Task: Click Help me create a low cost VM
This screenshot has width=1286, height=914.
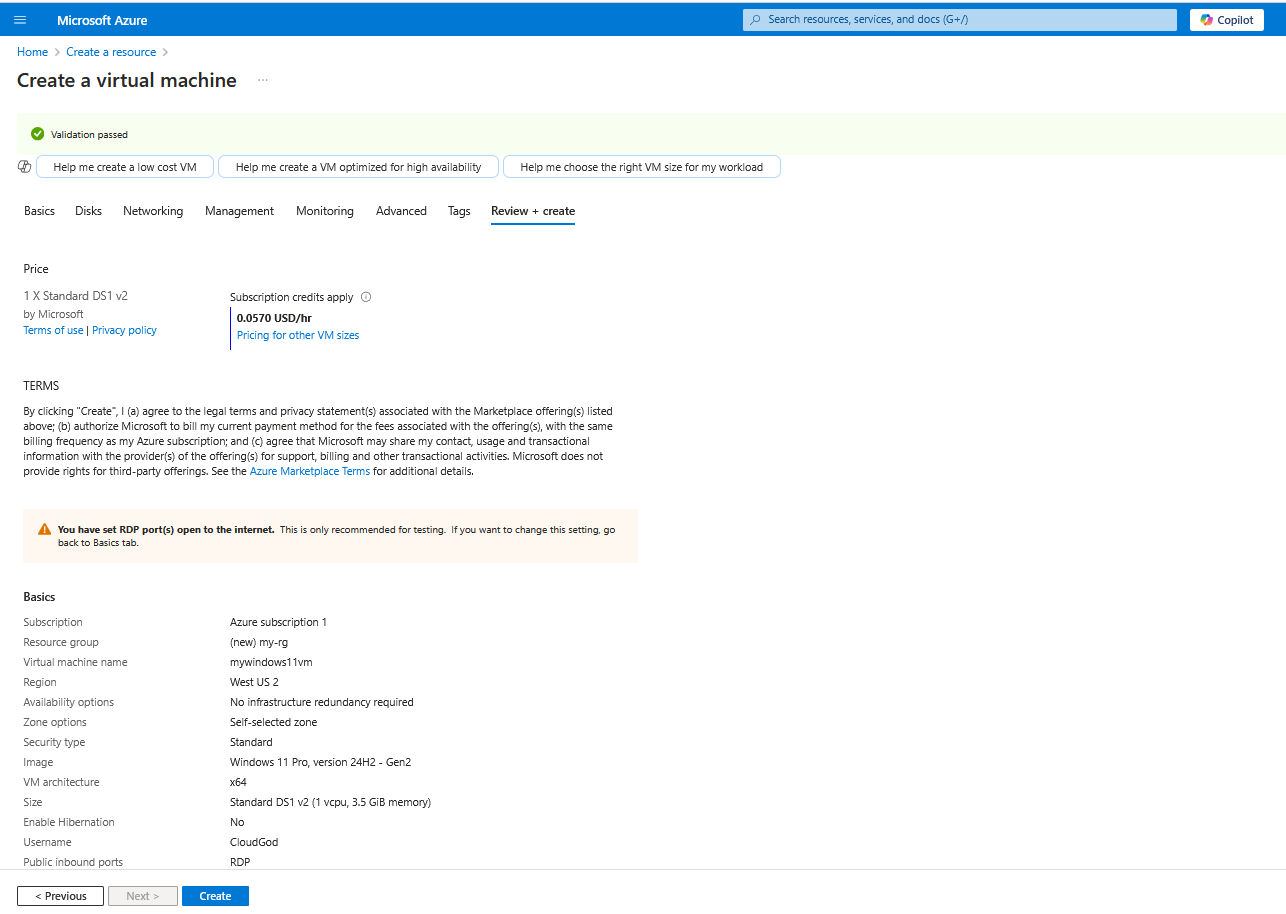Action: (x=125, y=167)
